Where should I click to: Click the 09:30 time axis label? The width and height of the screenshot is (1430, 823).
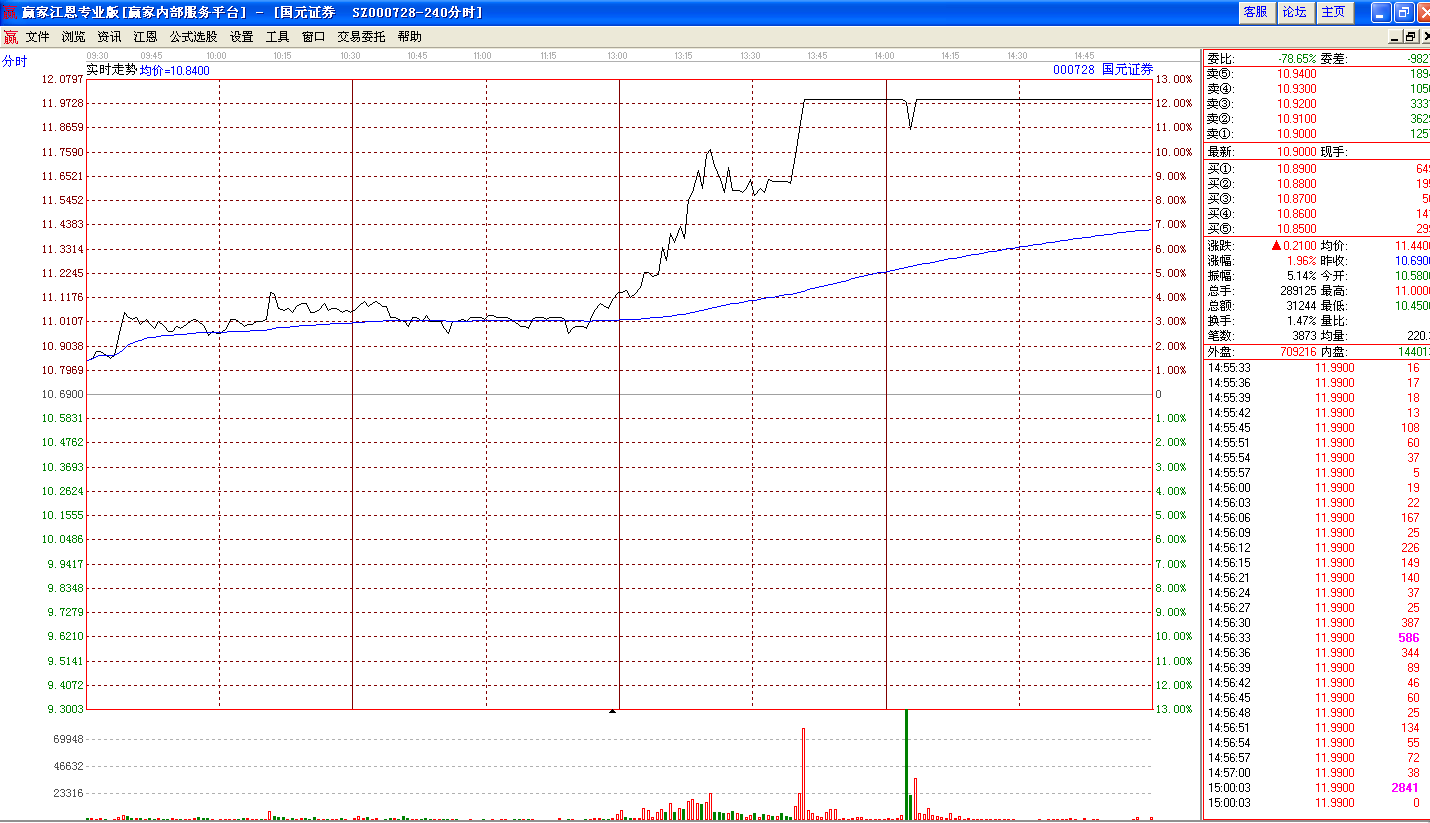97,55
